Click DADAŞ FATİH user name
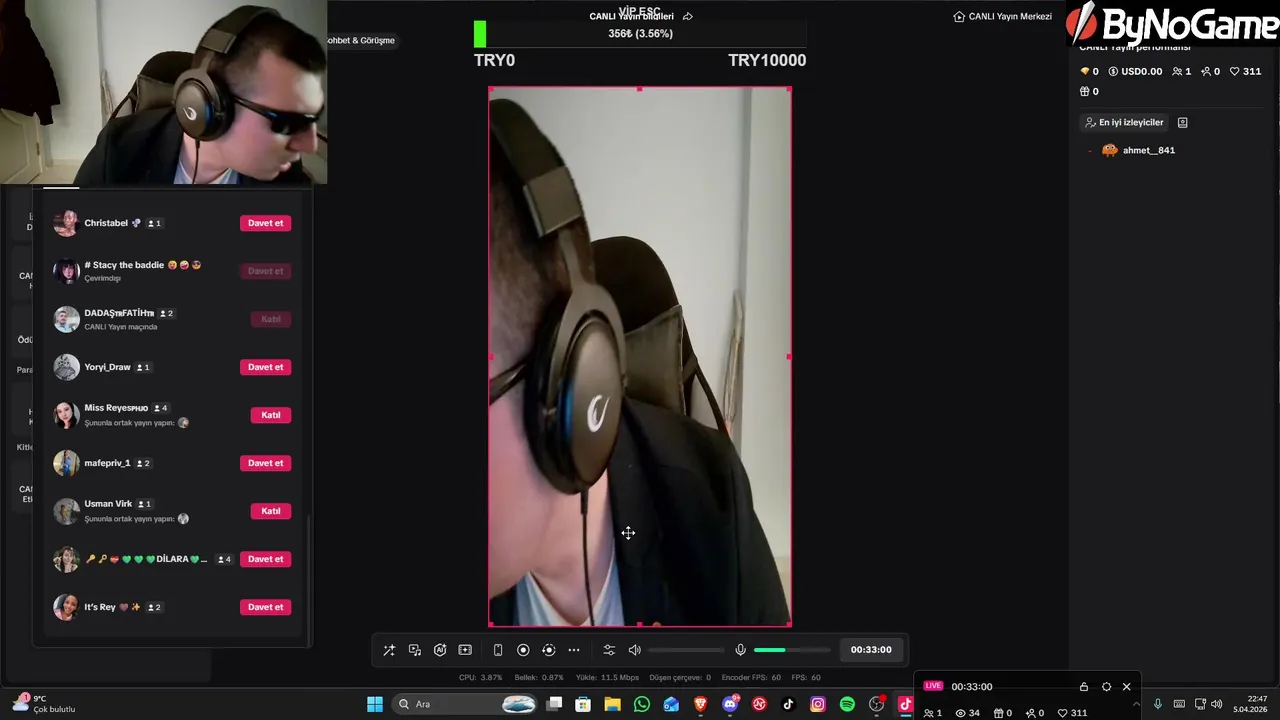This screenshot has width=1280, height=720. (119, 313)
